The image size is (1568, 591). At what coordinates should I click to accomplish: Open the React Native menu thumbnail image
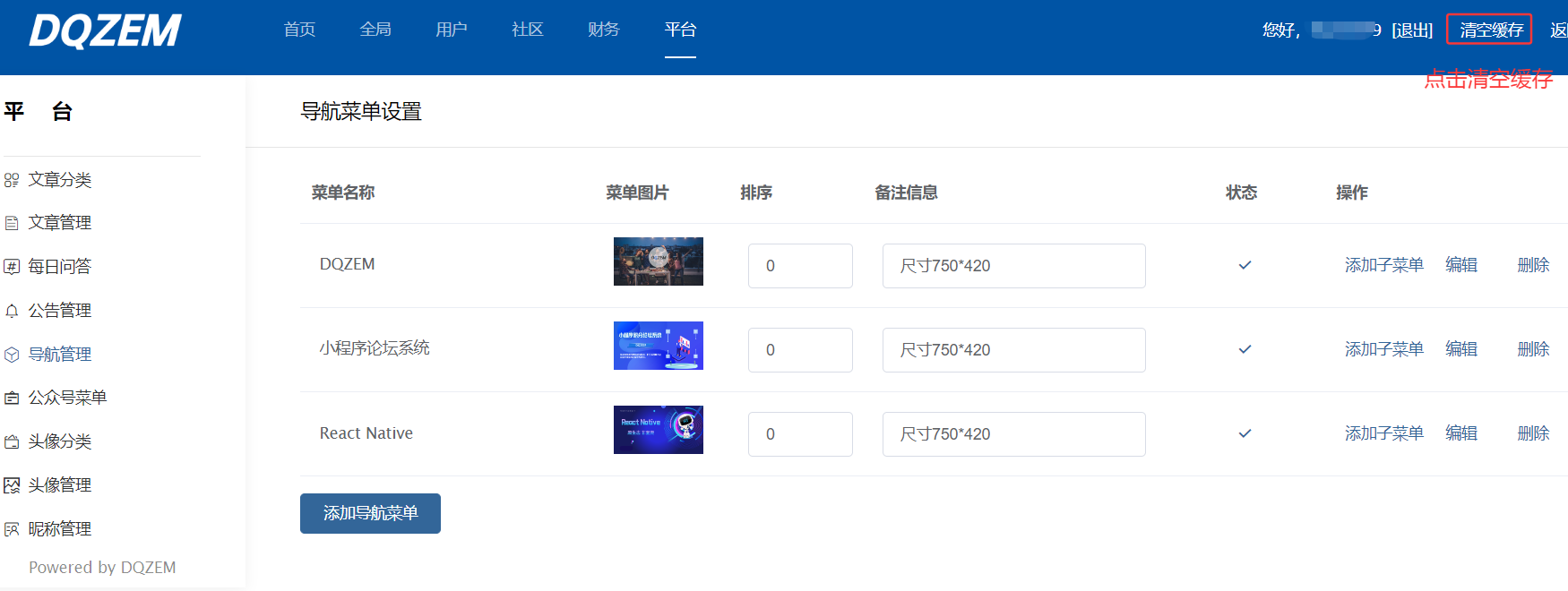click(658, 430)
